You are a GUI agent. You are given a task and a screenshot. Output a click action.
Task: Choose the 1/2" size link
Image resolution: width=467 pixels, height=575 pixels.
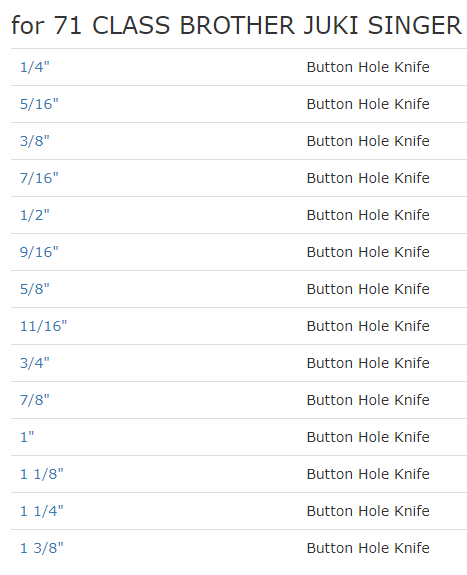click(x=34, y=215)
